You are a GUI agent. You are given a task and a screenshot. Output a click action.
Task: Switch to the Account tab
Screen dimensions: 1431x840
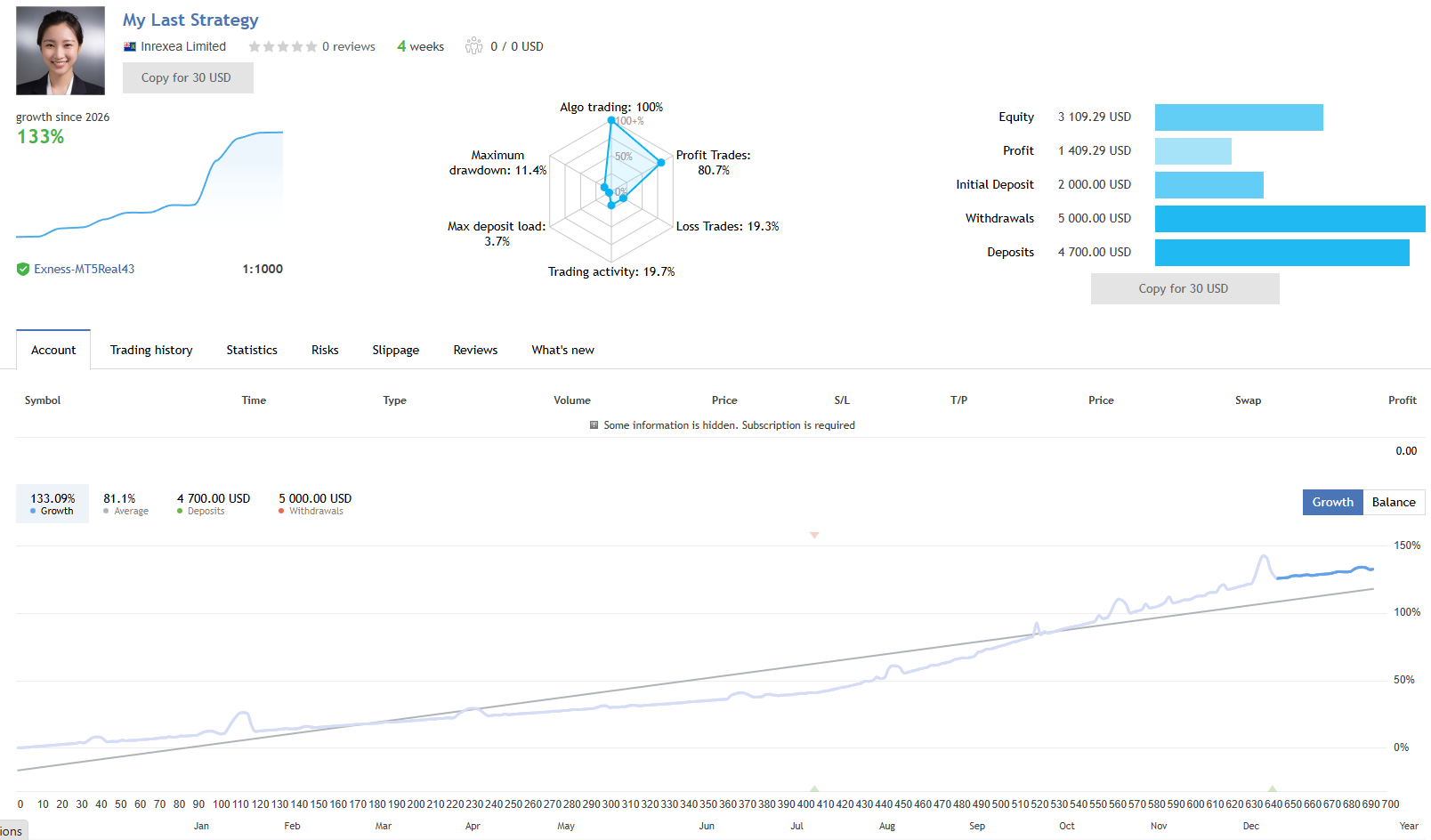click(x=53, y=350)
